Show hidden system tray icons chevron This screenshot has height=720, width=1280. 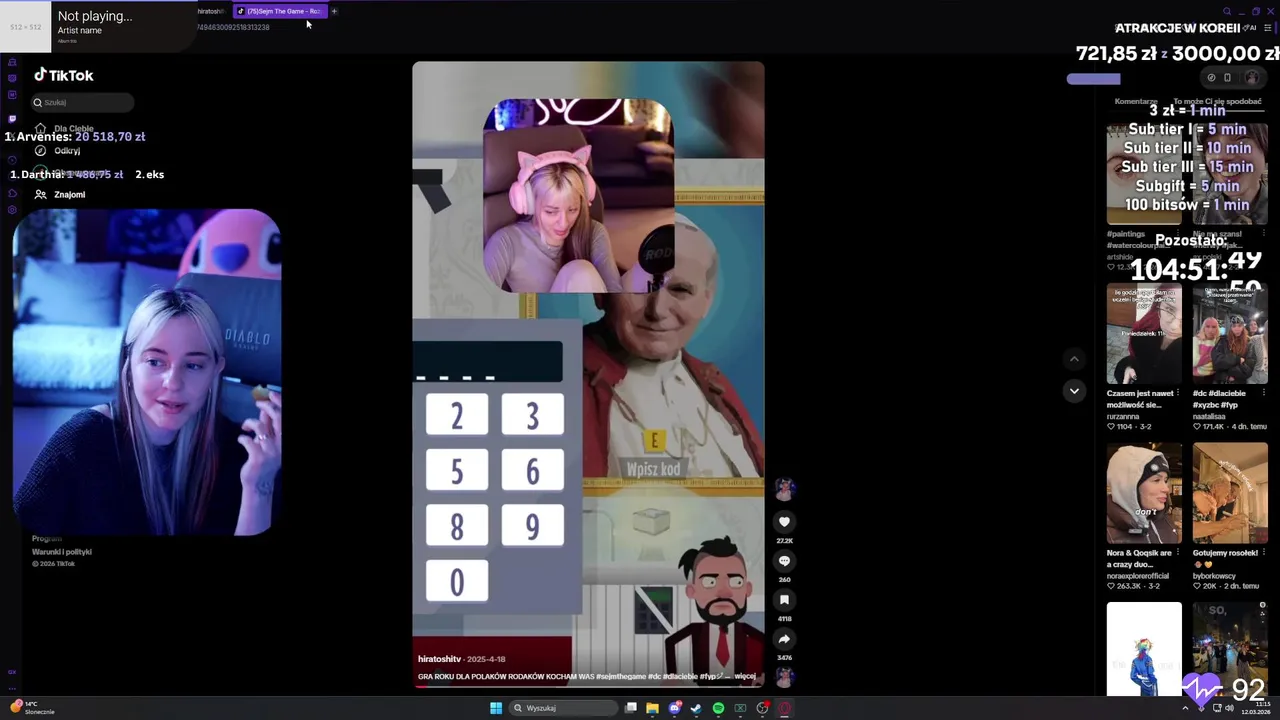[1187, 708]
